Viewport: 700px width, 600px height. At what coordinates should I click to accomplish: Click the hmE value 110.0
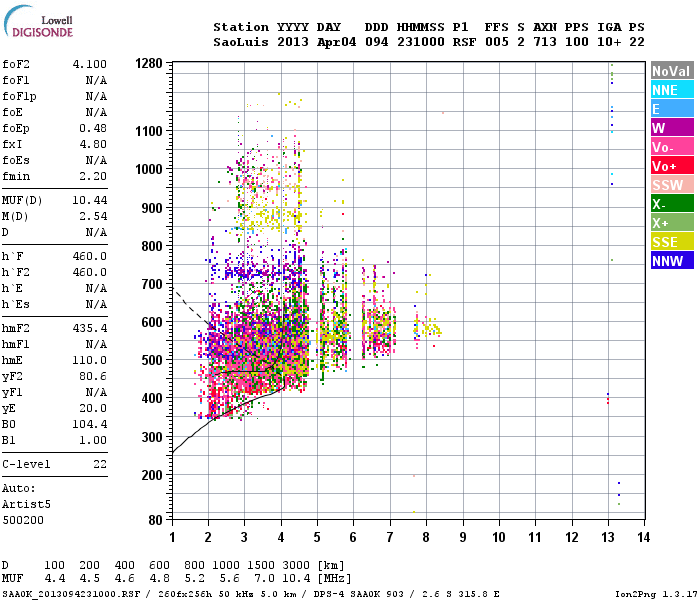[90, 360]
